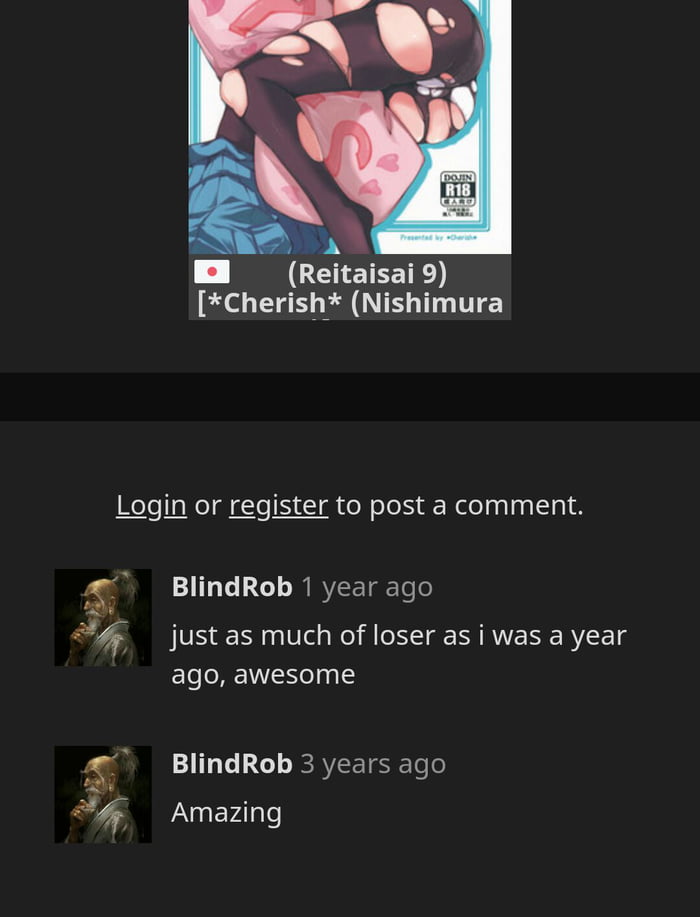Screen dimensions: 700x917
Task: Click the "1 year ago" timestamp
Action: (x=367, y=587)
